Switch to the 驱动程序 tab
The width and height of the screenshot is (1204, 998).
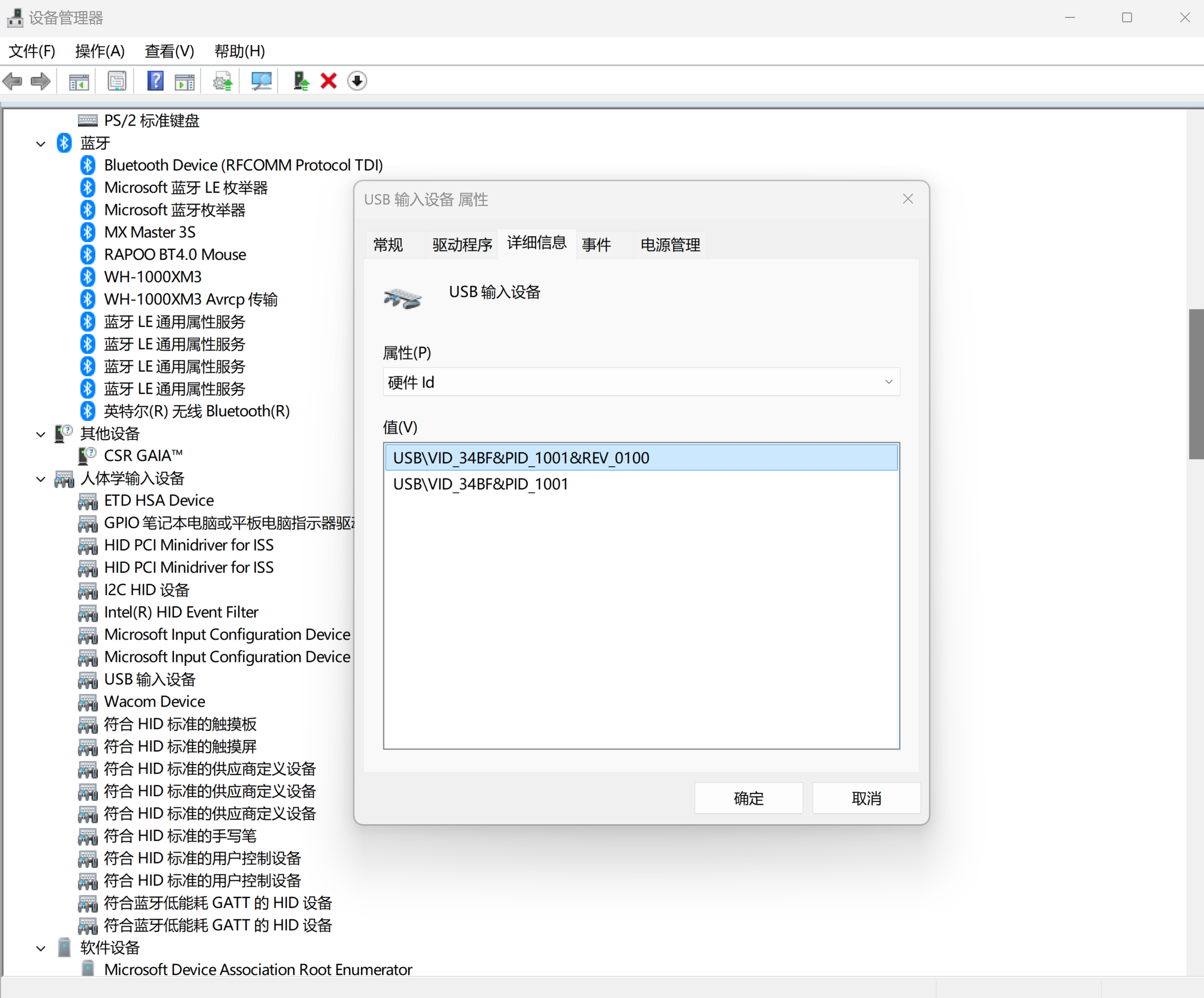[x=462, y=245]
